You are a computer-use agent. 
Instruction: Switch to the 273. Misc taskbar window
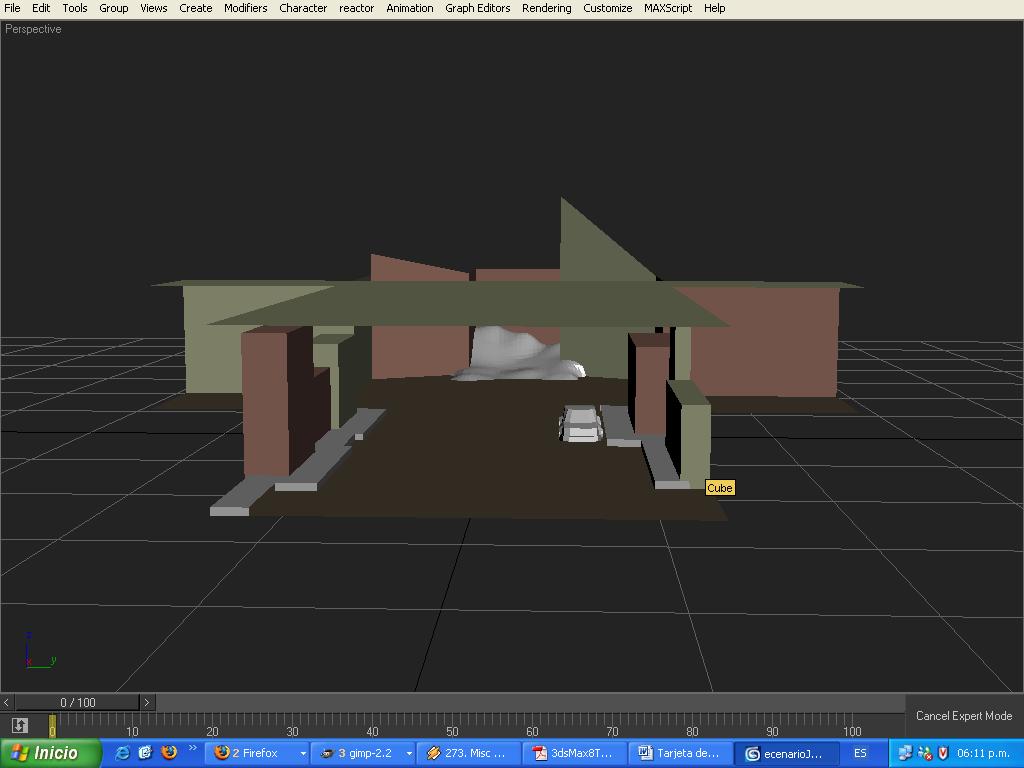[x=468, y=753]
